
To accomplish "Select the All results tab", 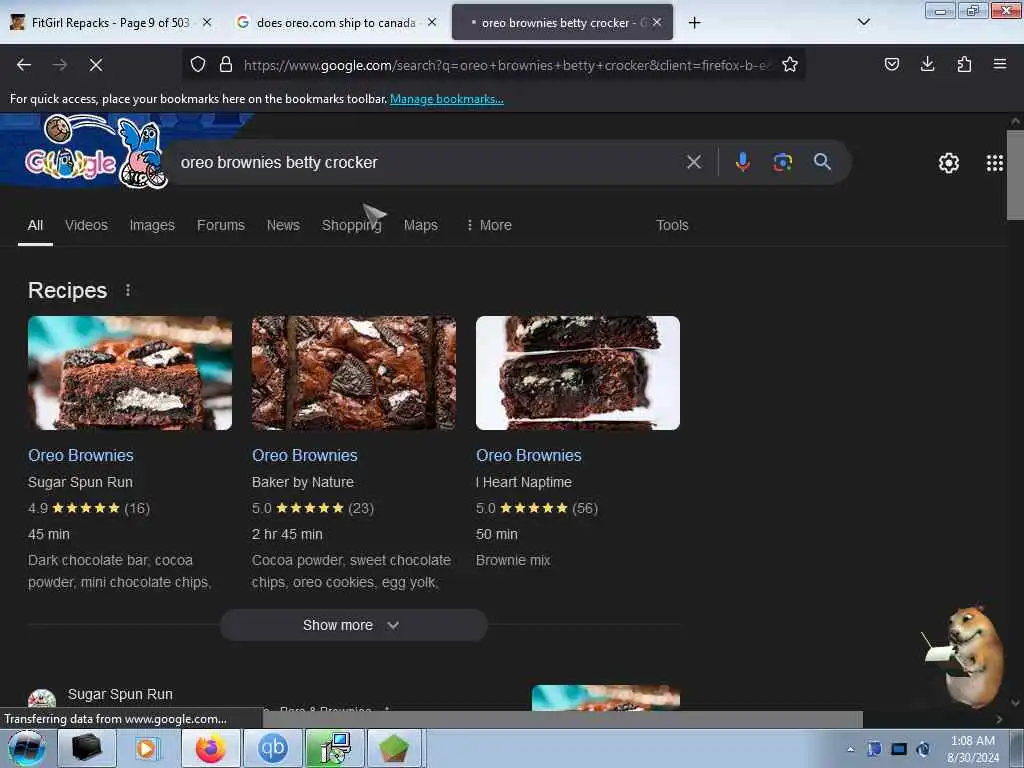I will [x=35, y=225].
